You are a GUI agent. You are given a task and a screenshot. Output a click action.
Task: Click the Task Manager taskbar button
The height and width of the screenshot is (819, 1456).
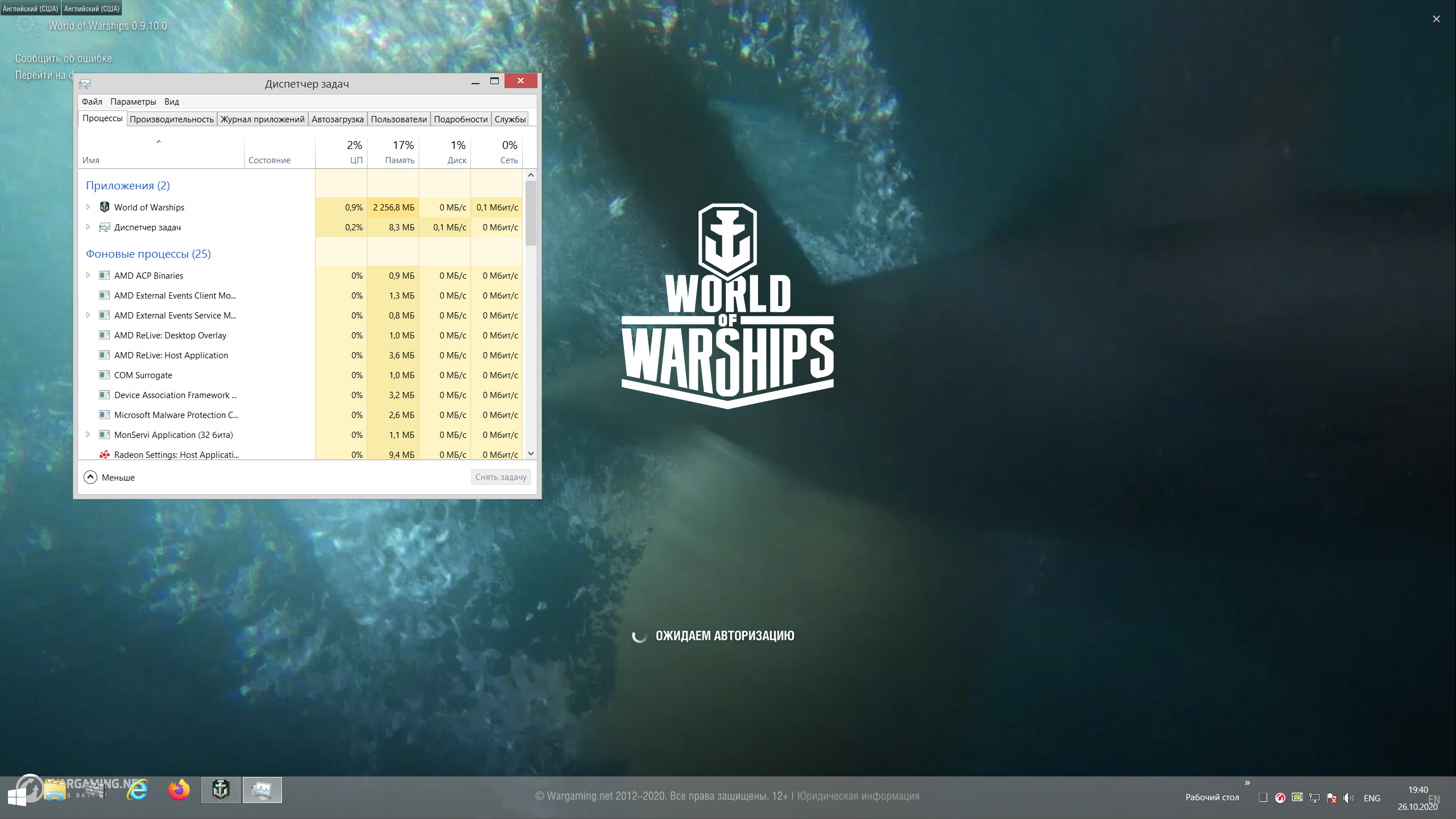[262, 790]
